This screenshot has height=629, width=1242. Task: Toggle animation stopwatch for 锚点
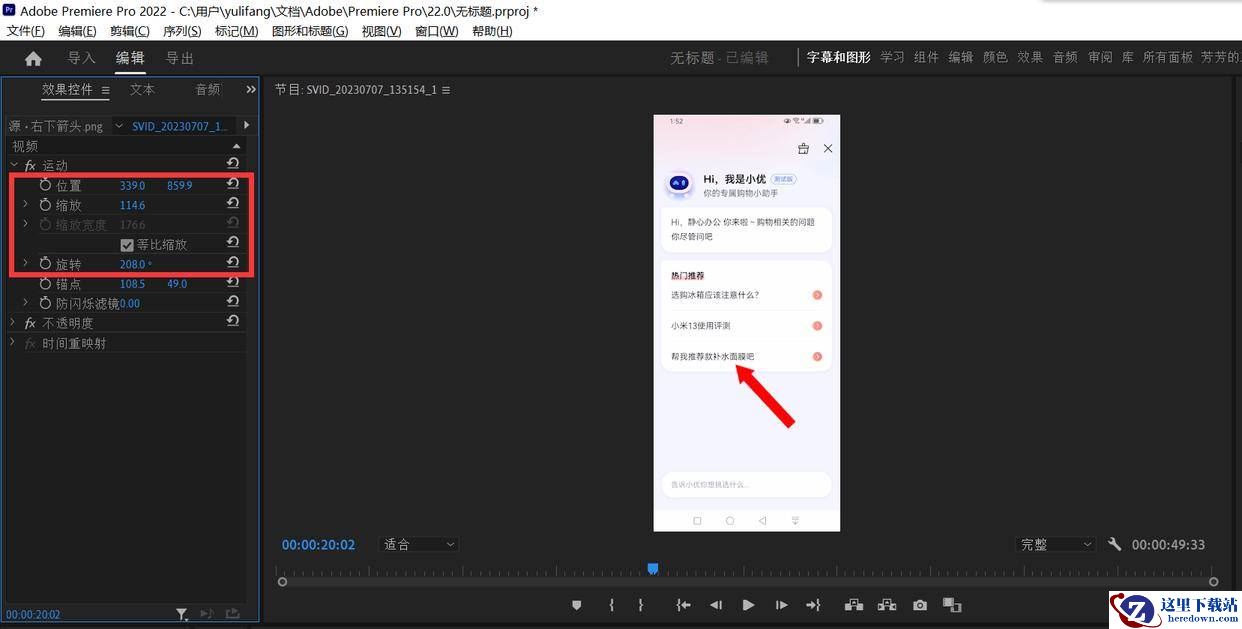coord(45,284)
